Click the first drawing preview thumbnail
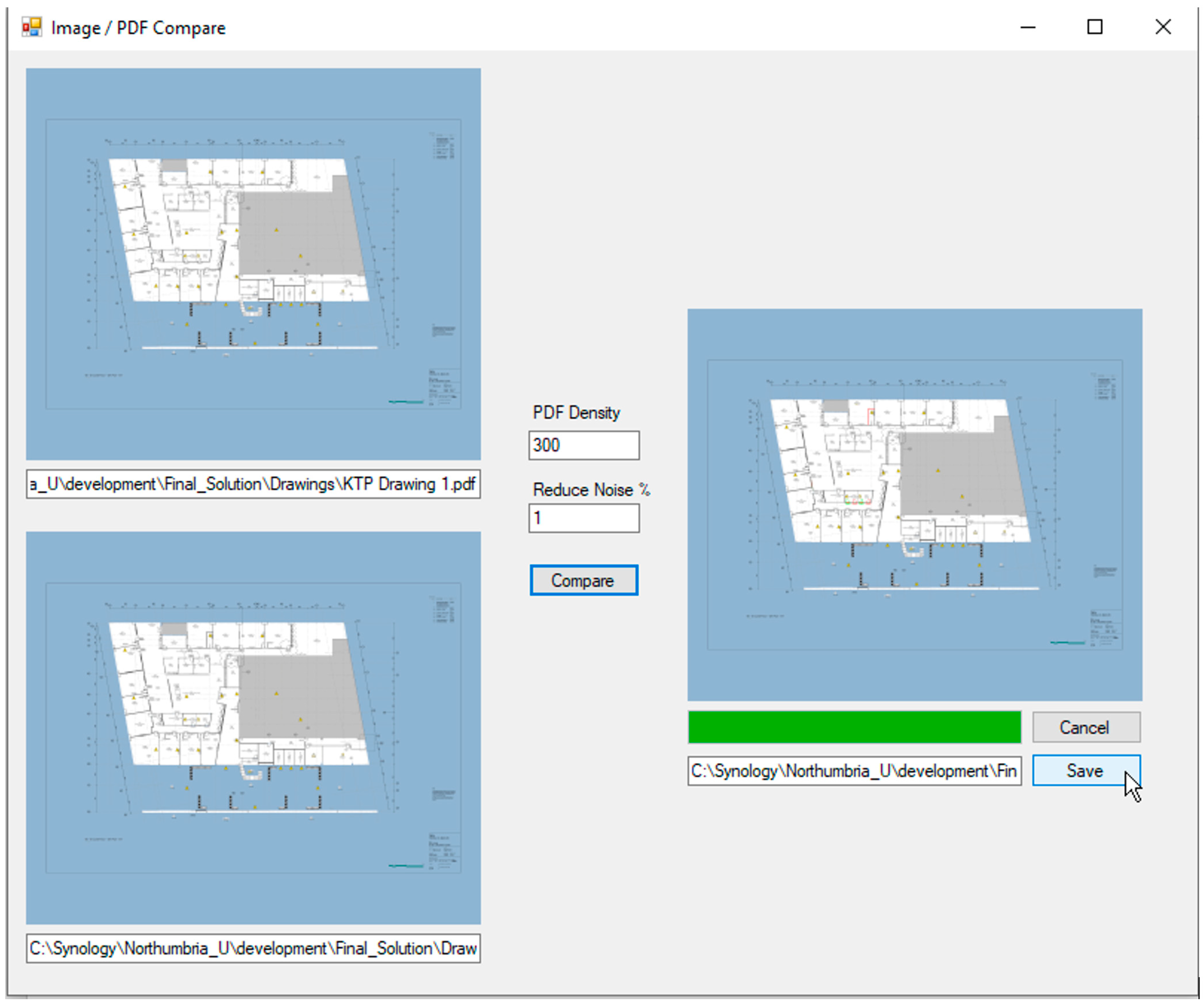The height and width of the screenshot is (1003, 1204). point(253,264)
